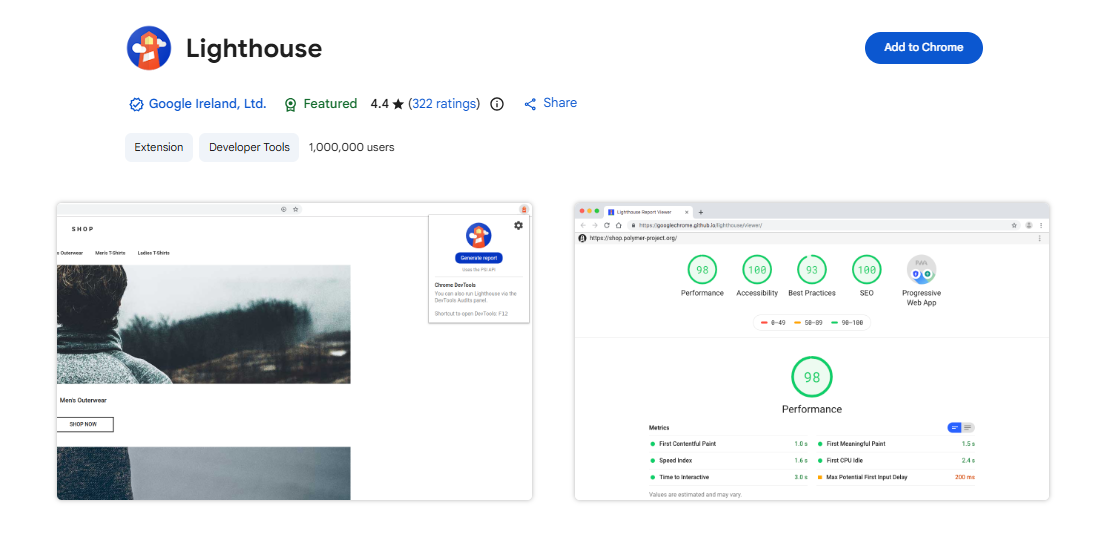Click the Best Practices score gauge

click(811, 270)
